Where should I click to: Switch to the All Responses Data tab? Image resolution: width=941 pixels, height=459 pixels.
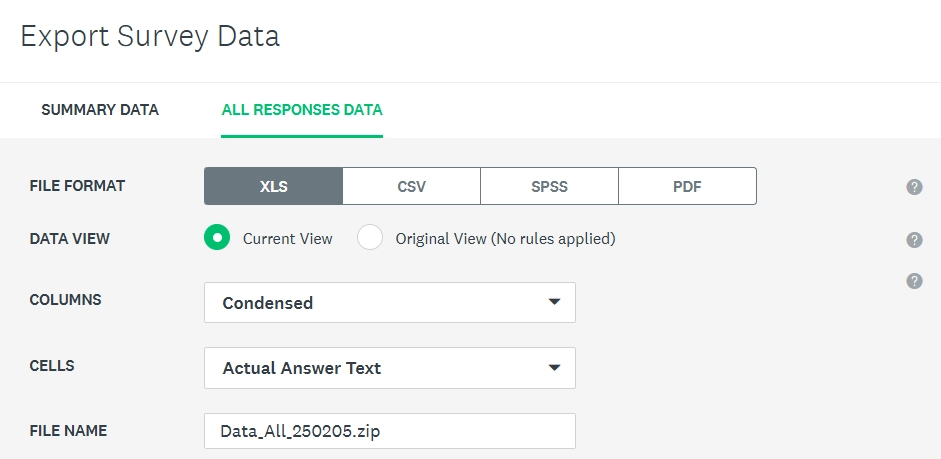coord(302,110)
